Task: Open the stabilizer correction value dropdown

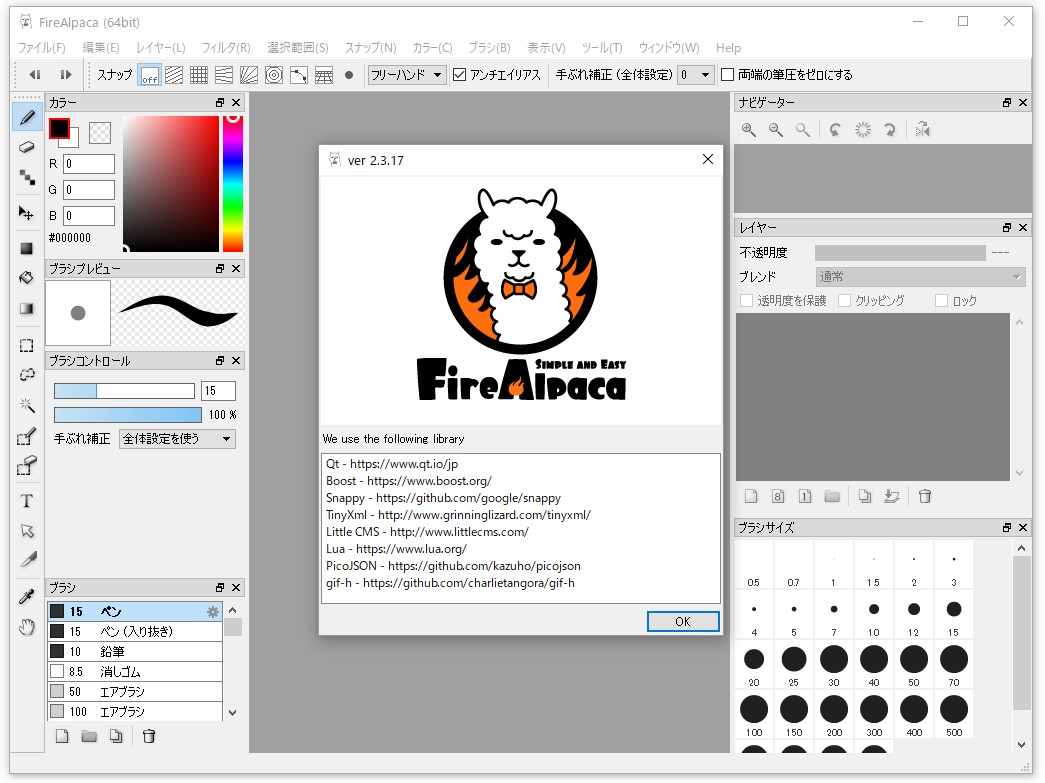Action: click(x=694, y=74)
